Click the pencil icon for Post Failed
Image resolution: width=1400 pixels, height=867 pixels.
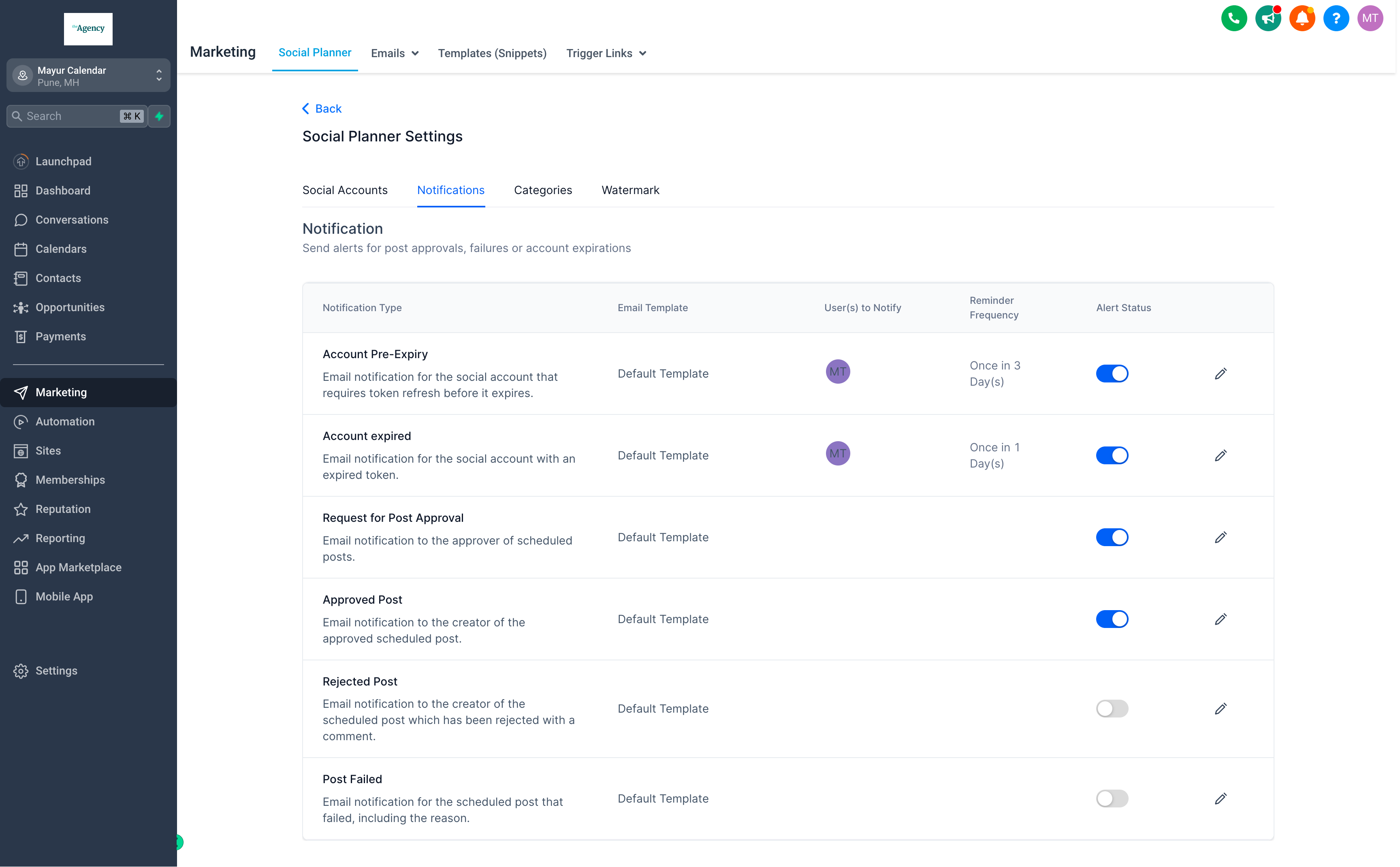pos(1221,799)
